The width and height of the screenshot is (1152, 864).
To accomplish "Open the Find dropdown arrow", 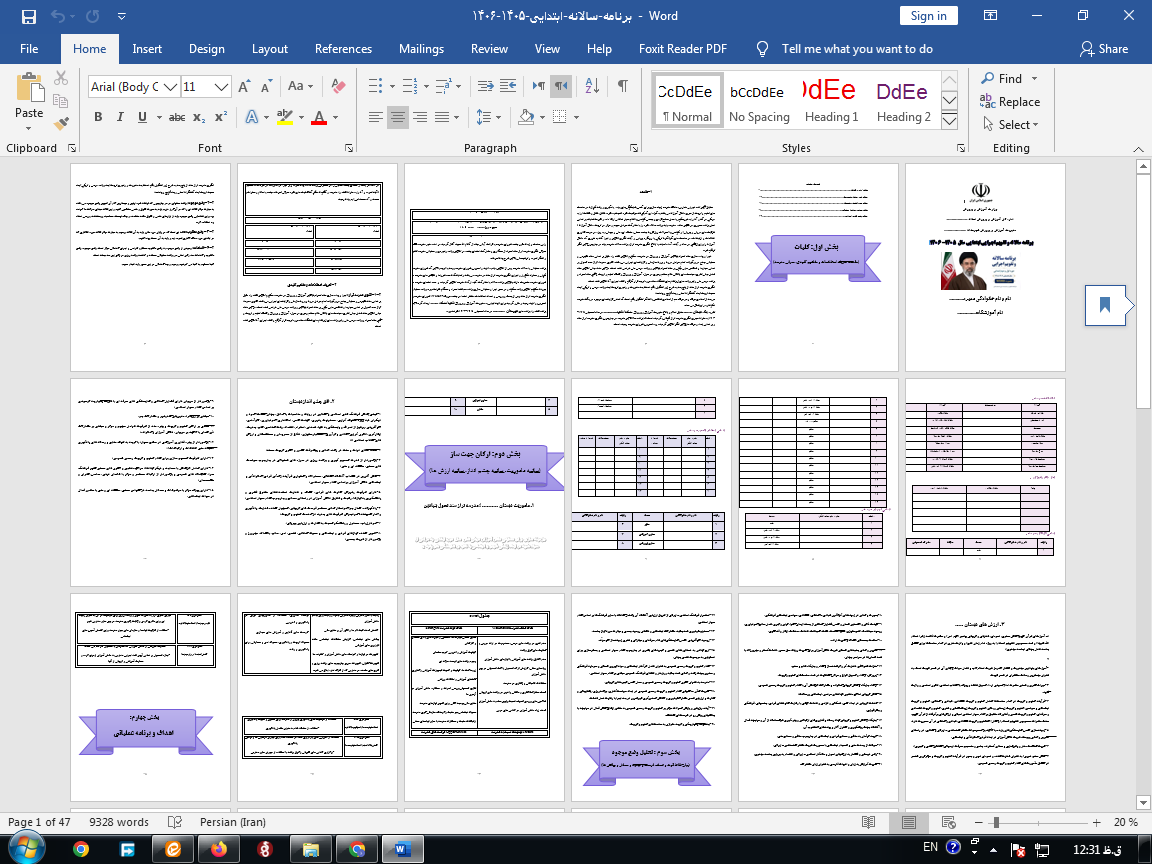I will pyautogui.click(x=1034, y=79).
